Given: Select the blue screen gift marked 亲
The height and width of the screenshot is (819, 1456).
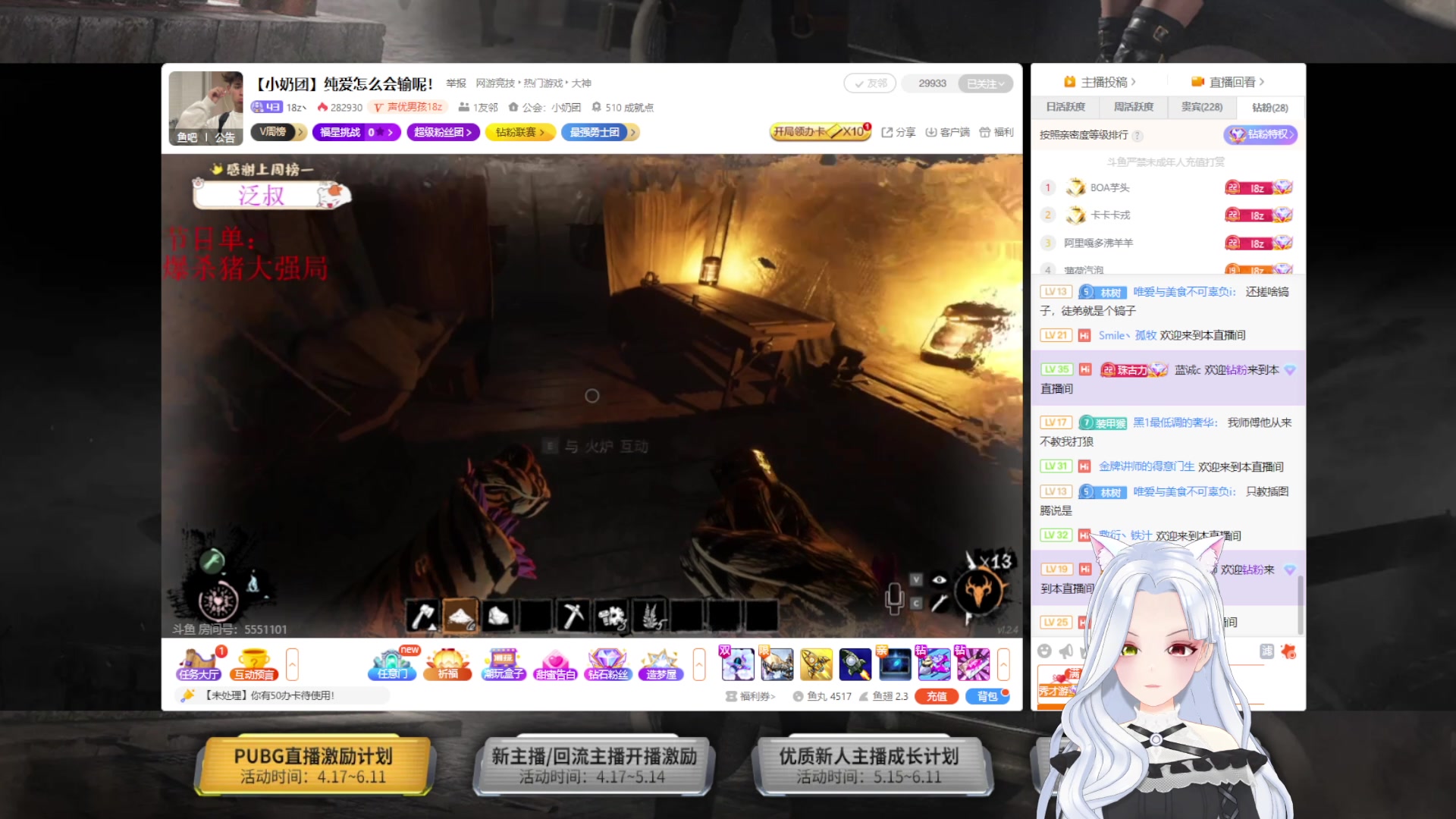Looking at the screenshot, I should pyautogui.click(x=895, y=664).
